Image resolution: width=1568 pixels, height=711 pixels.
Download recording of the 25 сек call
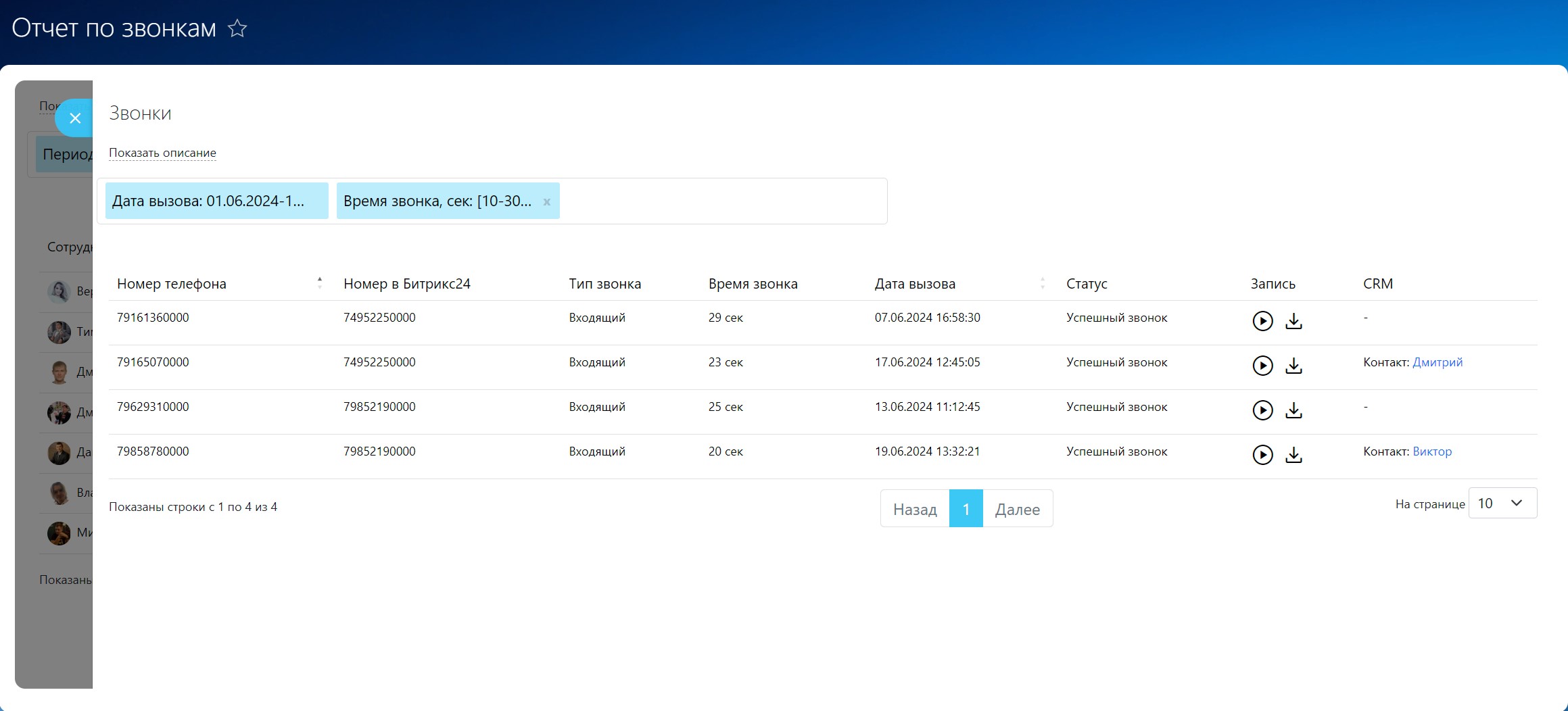[1293, 410]
